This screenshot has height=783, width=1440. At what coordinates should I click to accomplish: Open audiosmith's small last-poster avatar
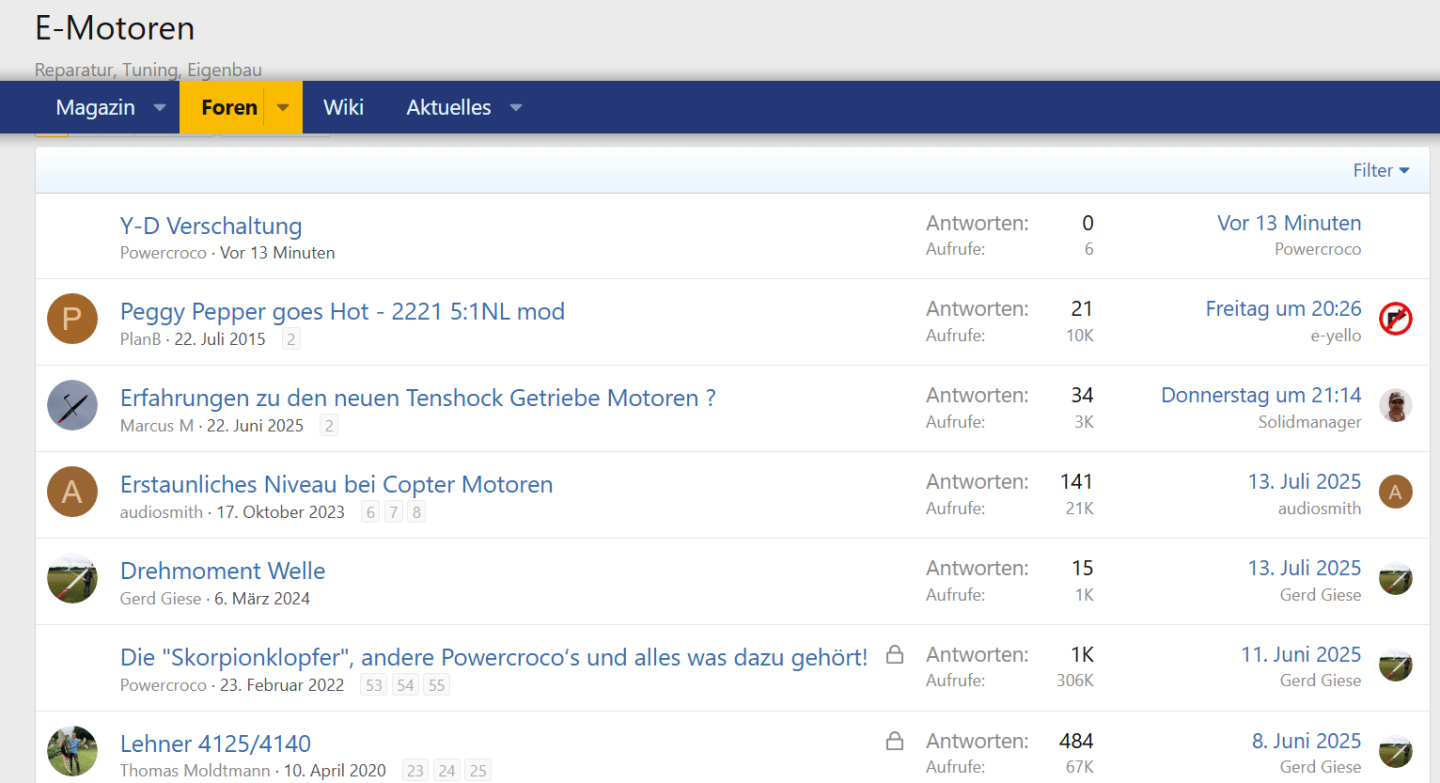coord(1395,492)
